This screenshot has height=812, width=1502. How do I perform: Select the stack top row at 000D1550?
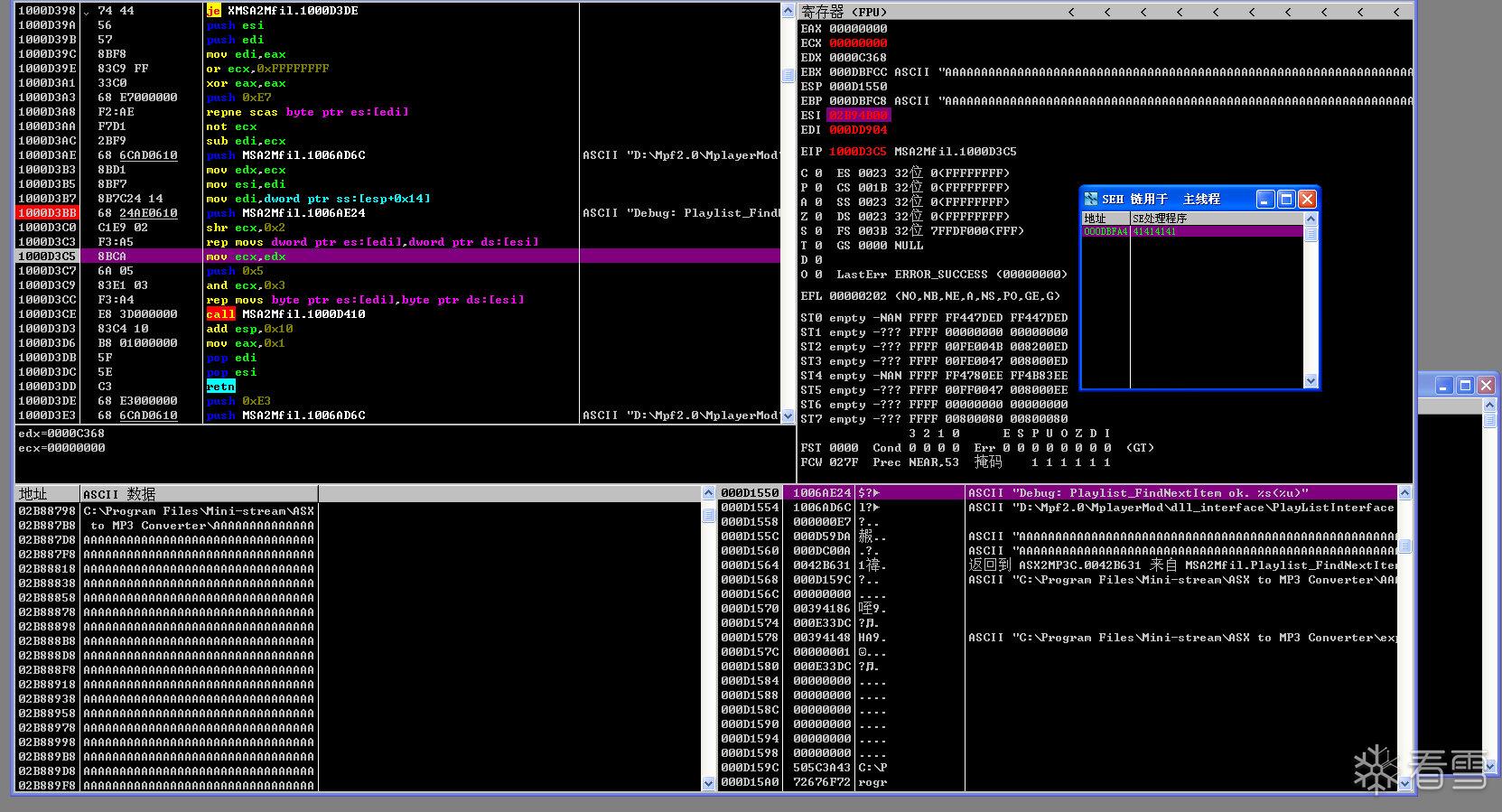(x=1058, y=493)
